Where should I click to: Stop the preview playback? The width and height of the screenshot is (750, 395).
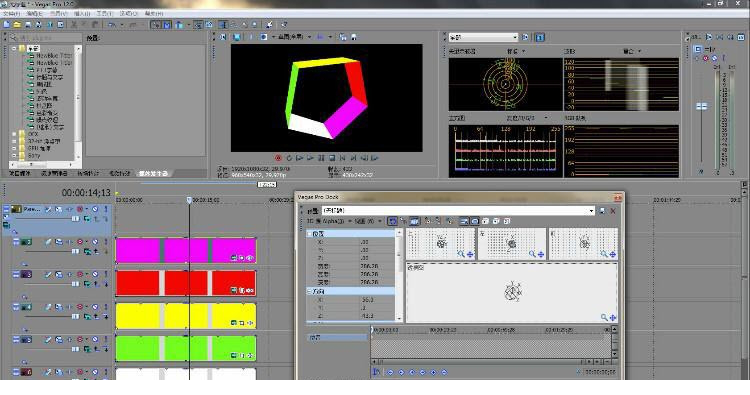(x=331, y=157)
